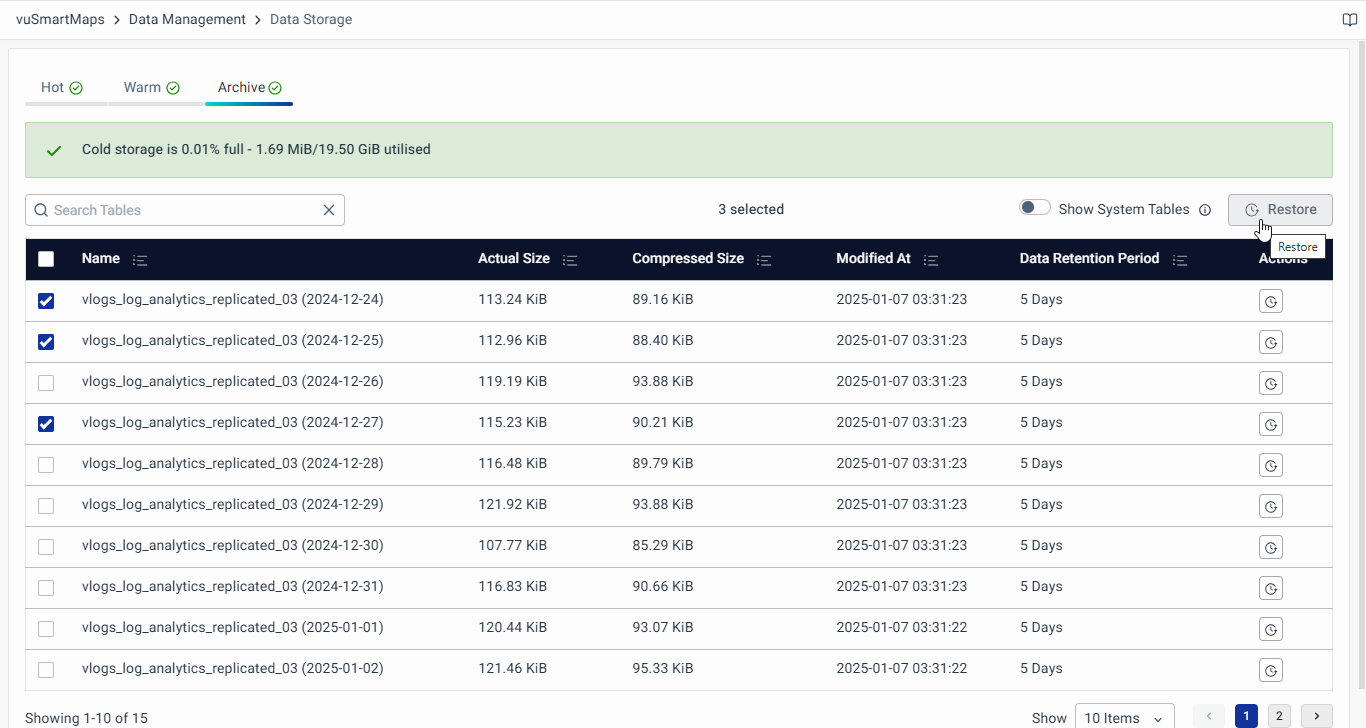The image size is (1366, 728).
Task: Clear search with the X icon
Action: click(x=328, y=210)
